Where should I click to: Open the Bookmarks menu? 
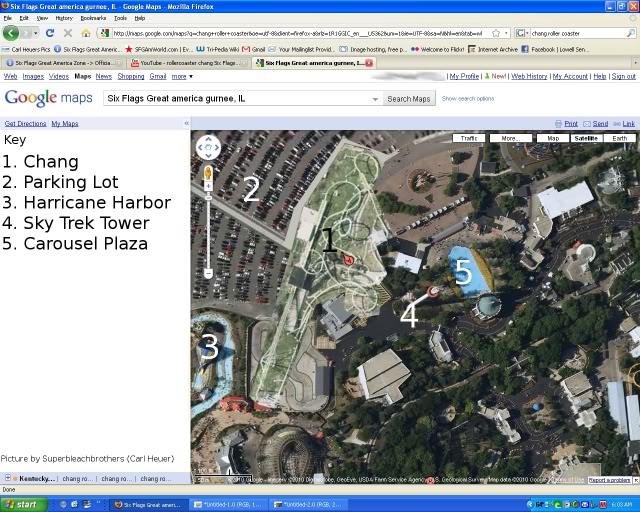(x=92, y=18)
